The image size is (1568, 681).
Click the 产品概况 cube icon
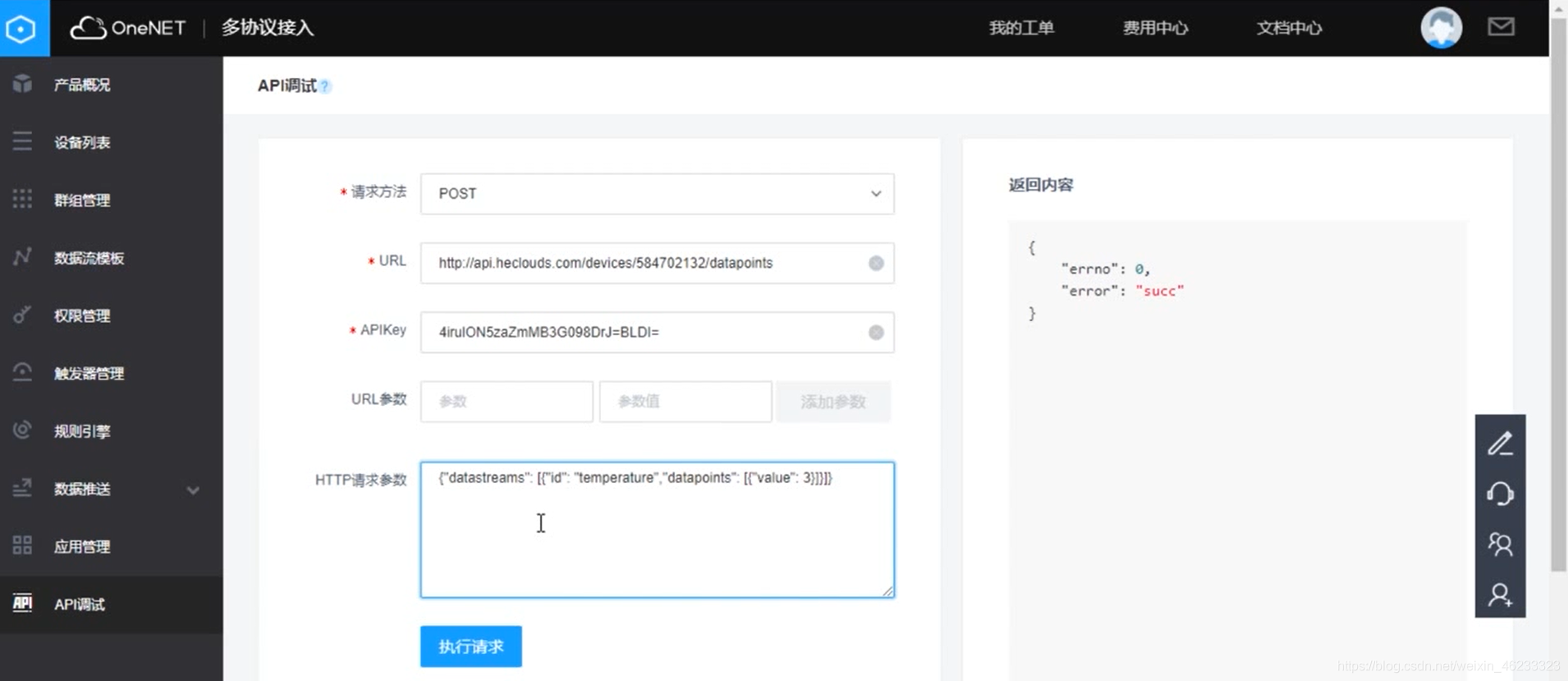point(22,84)
